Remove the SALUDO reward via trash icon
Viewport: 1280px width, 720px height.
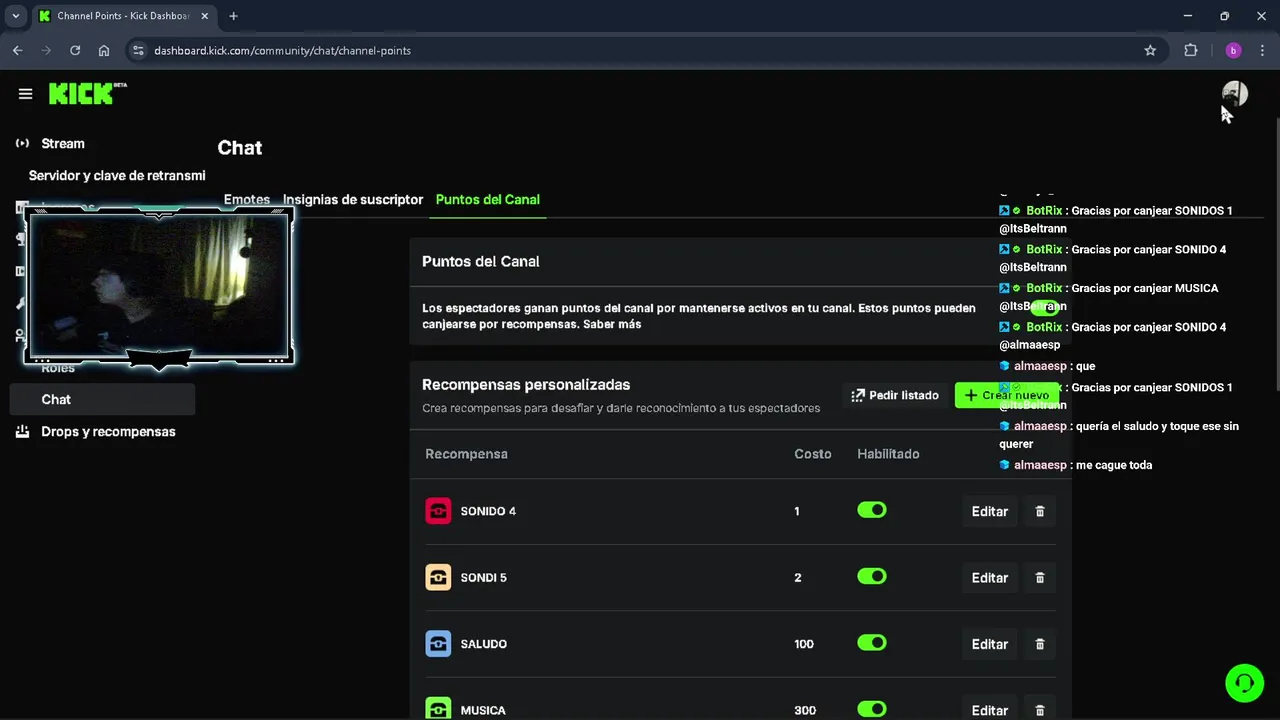pyautogui.click(x=1040, y=644)
